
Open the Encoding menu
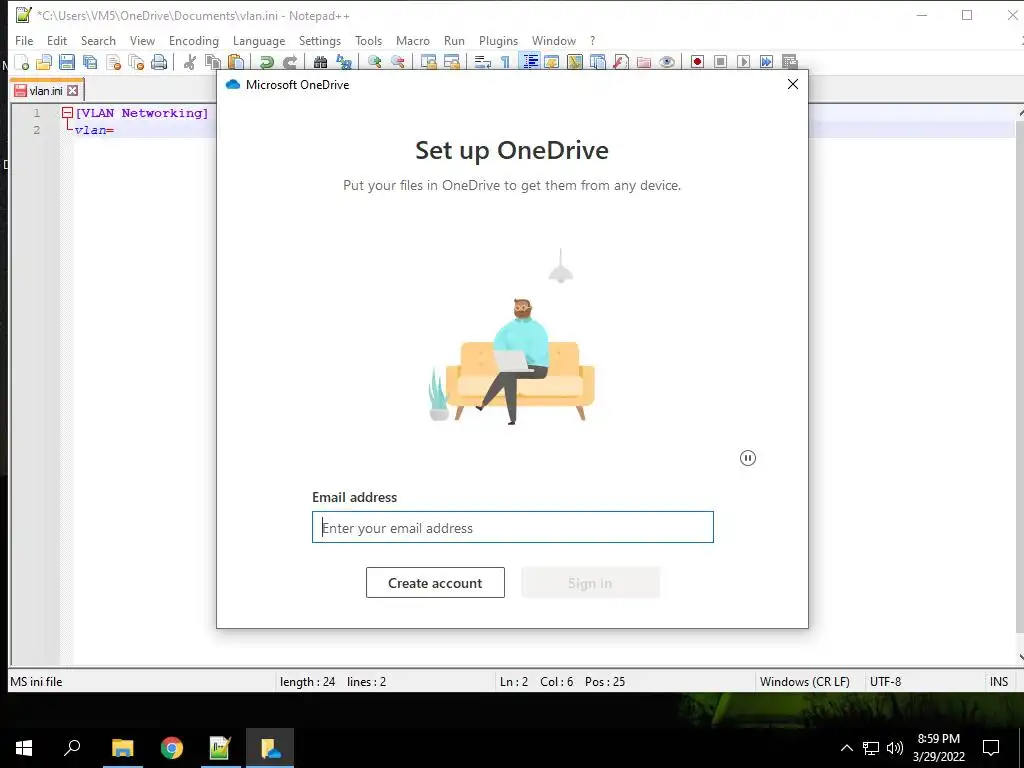[x=193, y=40]
